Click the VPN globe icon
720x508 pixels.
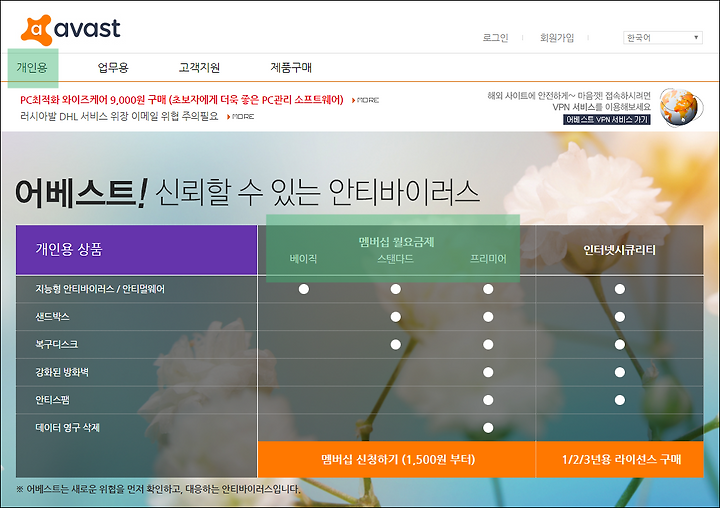681,107
